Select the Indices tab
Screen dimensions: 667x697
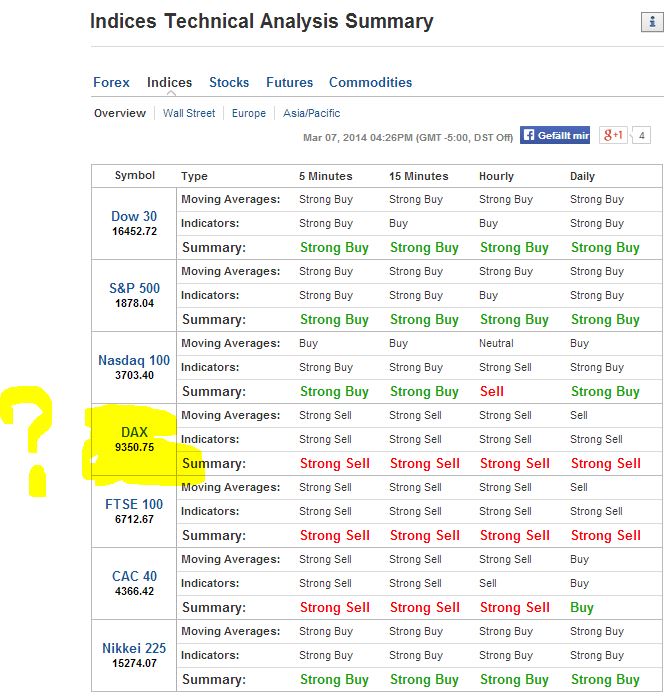click(x=169, y=82)
